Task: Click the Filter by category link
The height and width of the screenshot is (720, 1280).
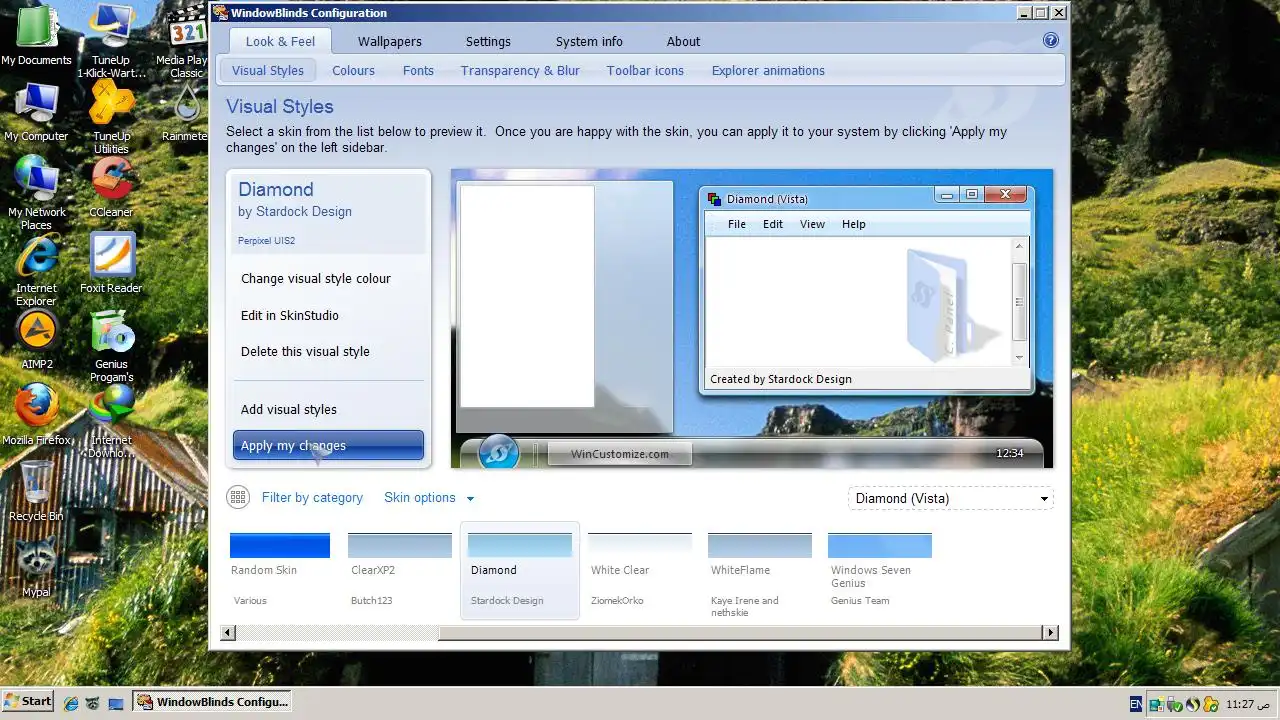Action: tap(312, 497)
